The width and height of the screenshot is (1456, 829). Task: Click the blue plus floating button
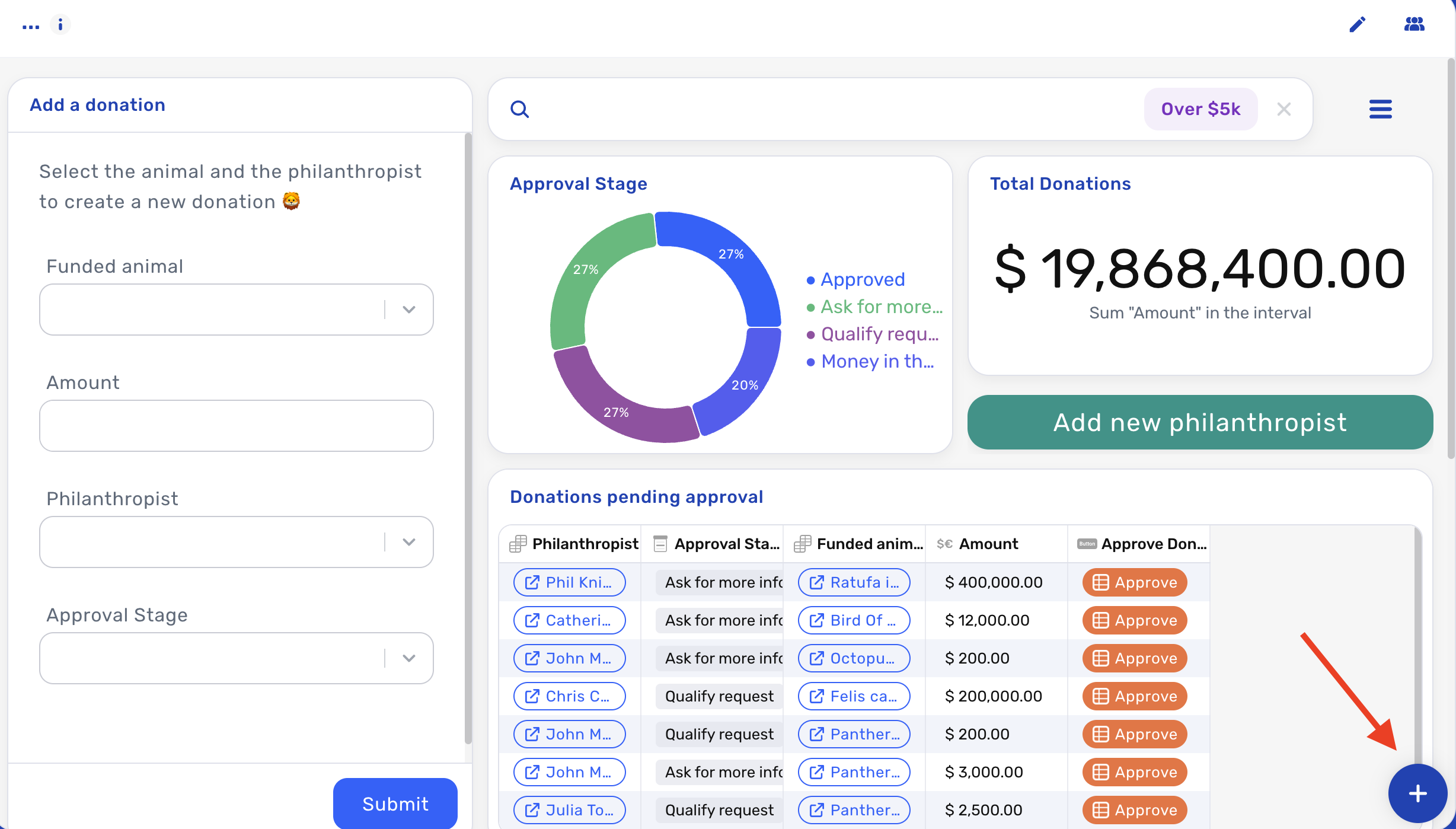click(x=1417, y=793)
